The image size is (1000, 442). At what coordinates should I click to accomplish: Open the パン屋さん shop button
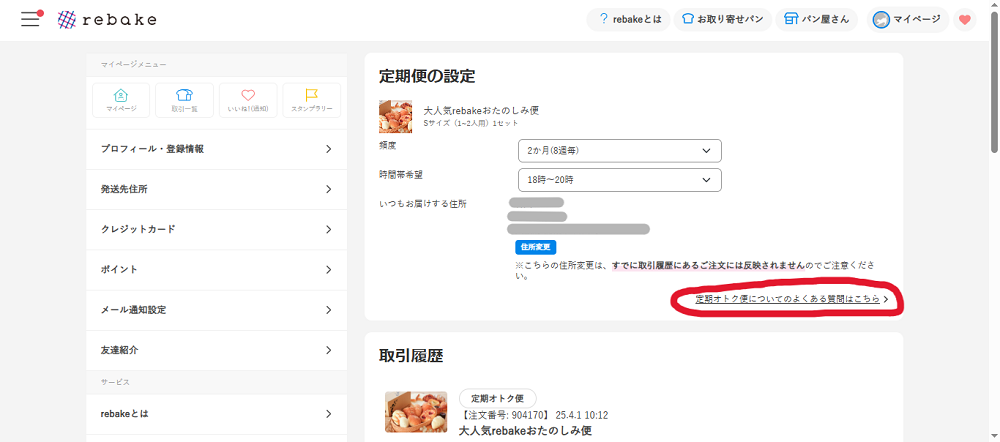coord(817,20)
